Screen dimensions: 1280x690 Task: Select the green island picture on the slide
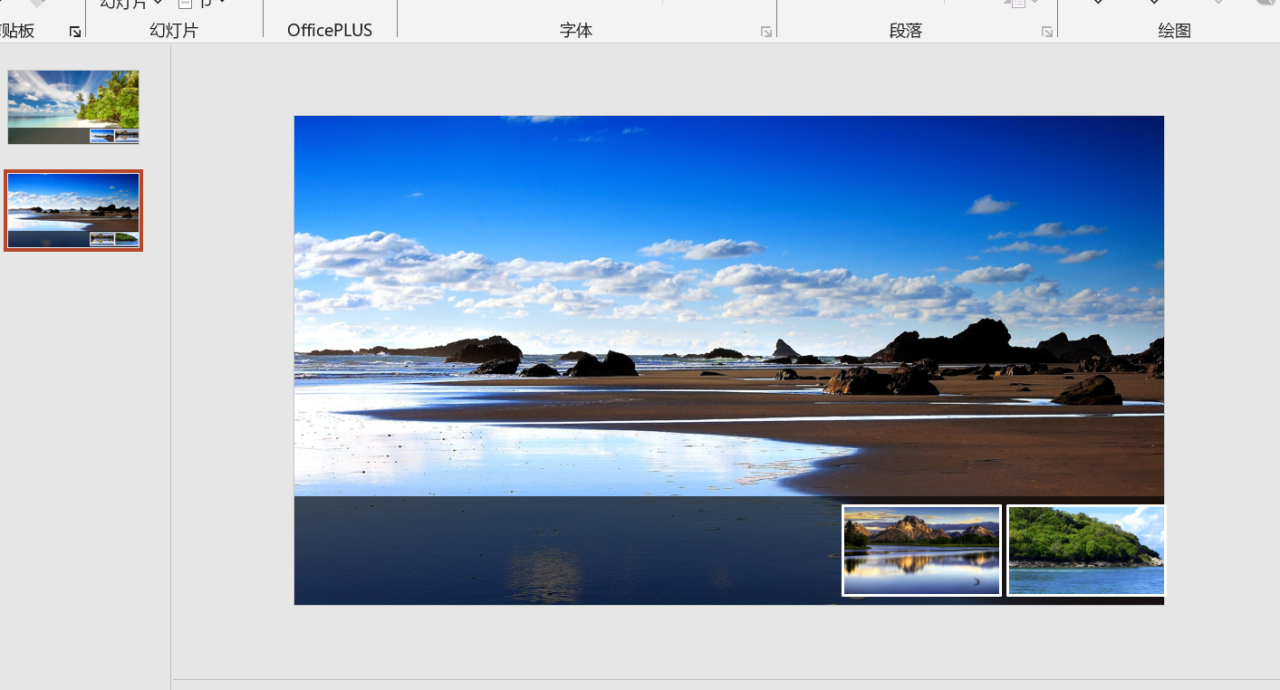pyautogui.click(x=1086, y=550)
